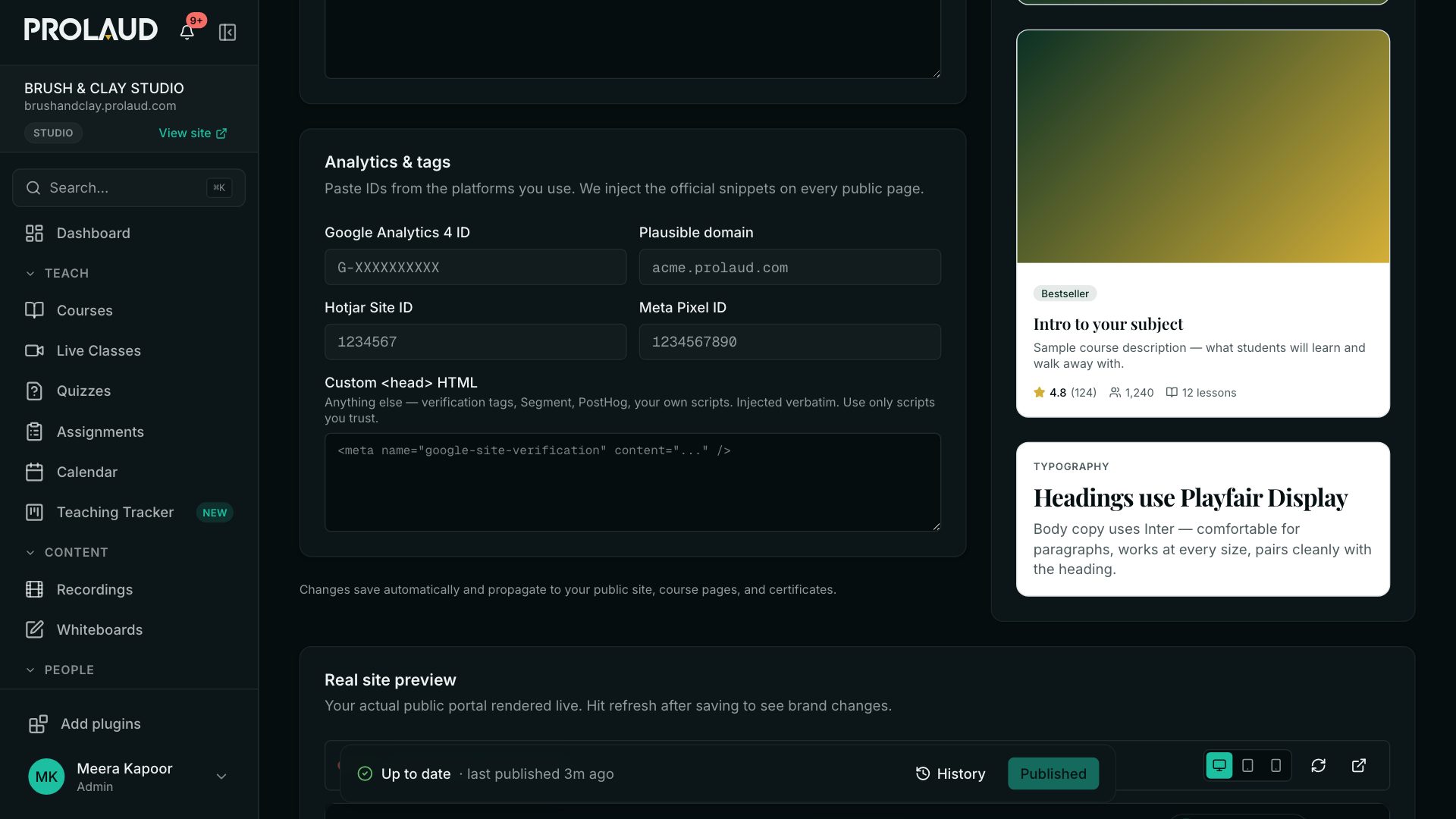Open Calendar in the sidebar
Viewport: 1456px width, 819px height.
[x=129, y=472]
